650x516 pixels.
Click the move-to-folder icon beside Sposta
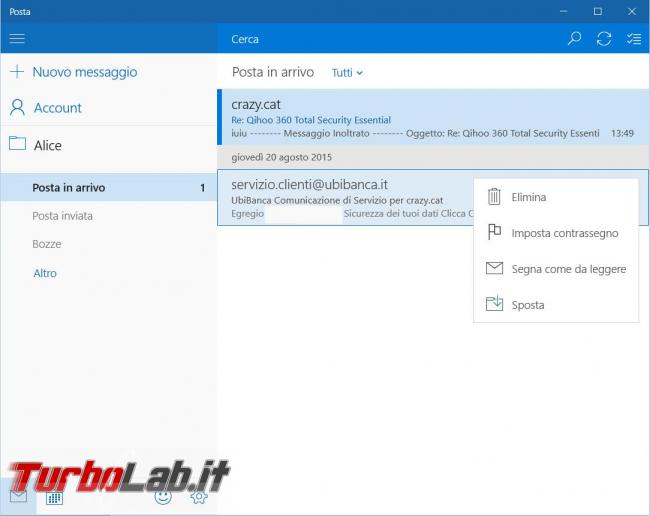[x=494, y=304]
